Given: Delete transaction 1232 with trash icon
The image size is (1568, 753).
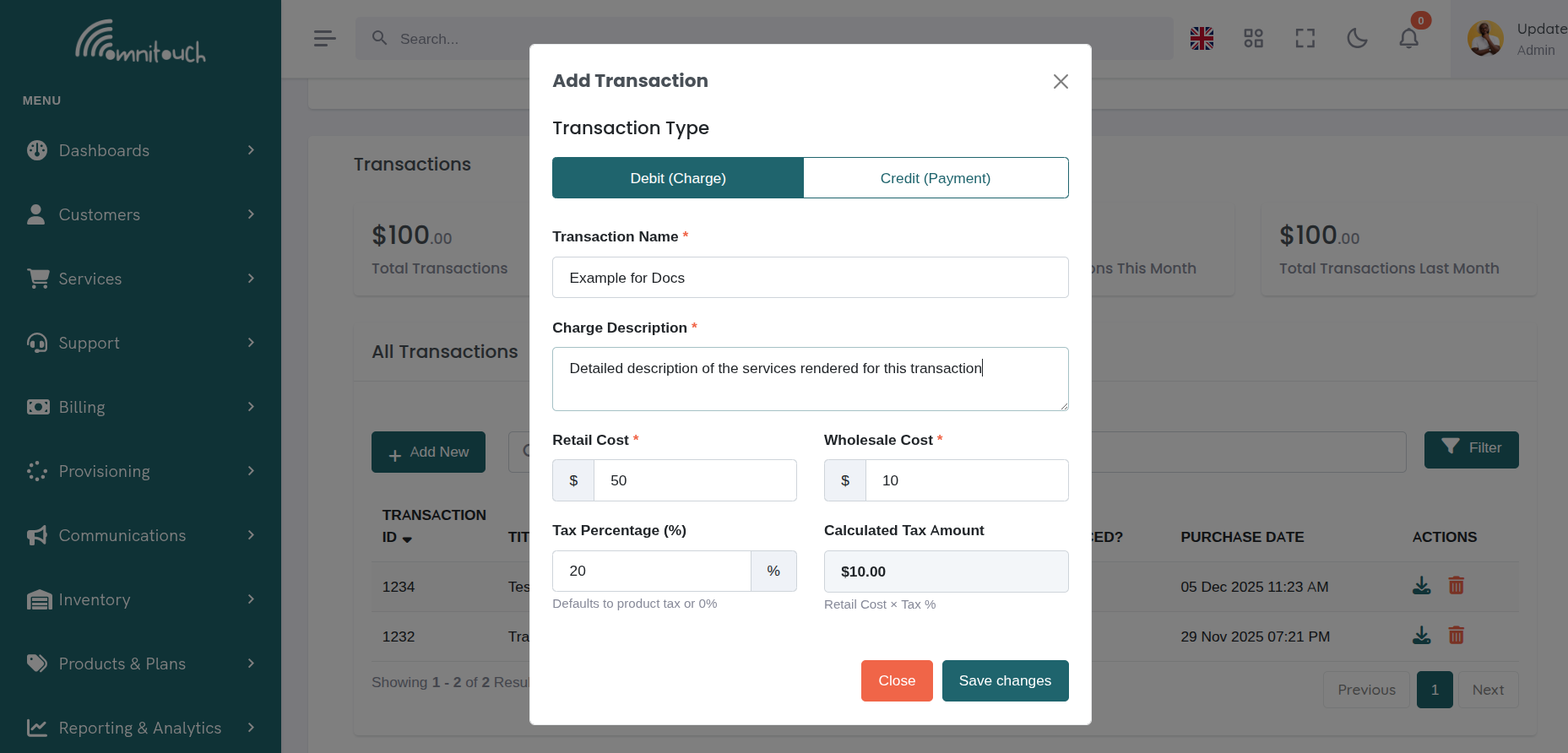Looking at the screenshot, I should coord(1456,636).
